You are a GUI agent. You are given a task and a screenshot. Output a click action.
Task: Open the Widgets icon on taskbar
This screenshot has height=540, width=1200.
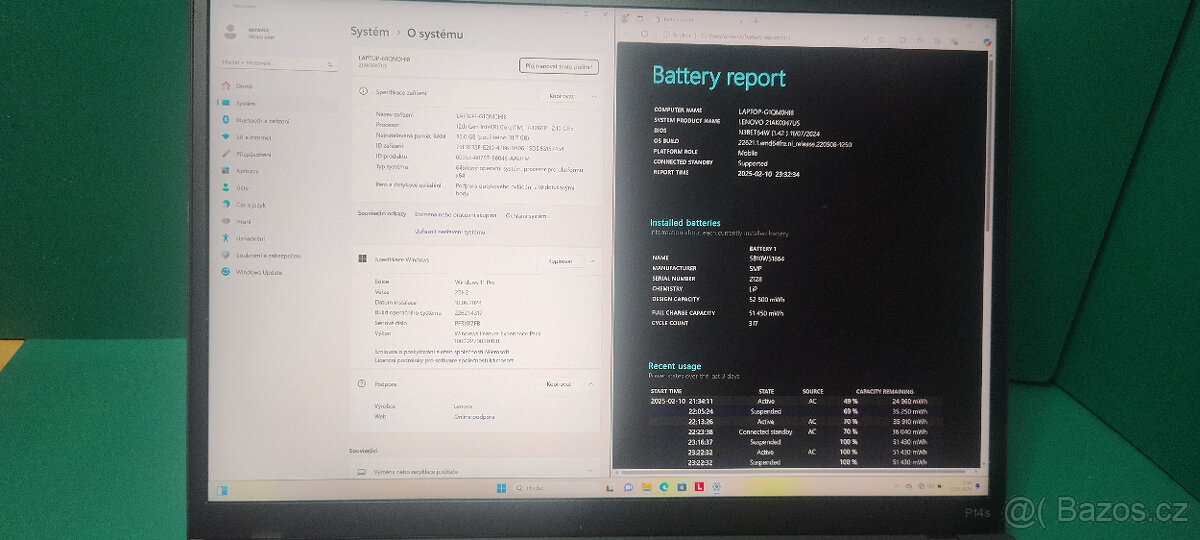224,489
